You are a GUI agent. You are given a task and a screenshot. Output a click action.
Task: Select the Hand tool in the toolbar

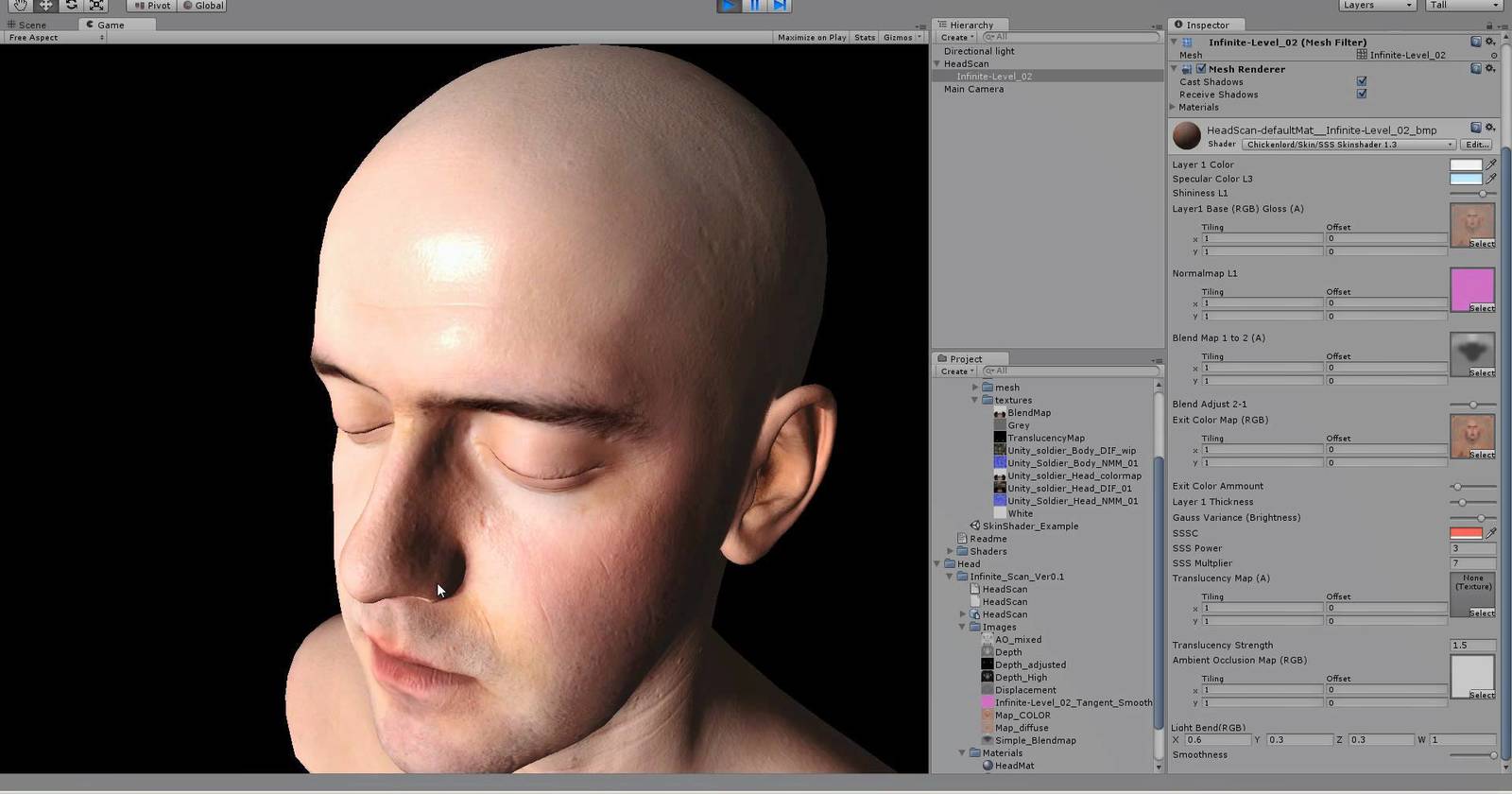point(20,6)
